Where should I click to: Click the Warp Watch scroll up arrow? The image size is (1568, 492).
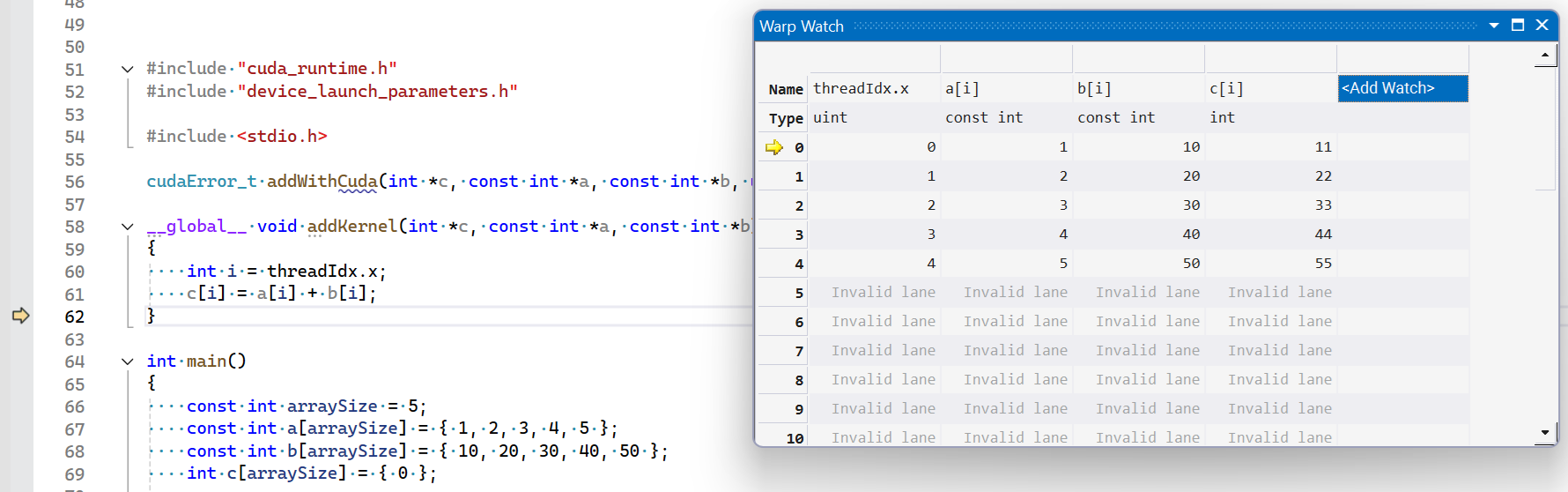[x=1545, y=56]
